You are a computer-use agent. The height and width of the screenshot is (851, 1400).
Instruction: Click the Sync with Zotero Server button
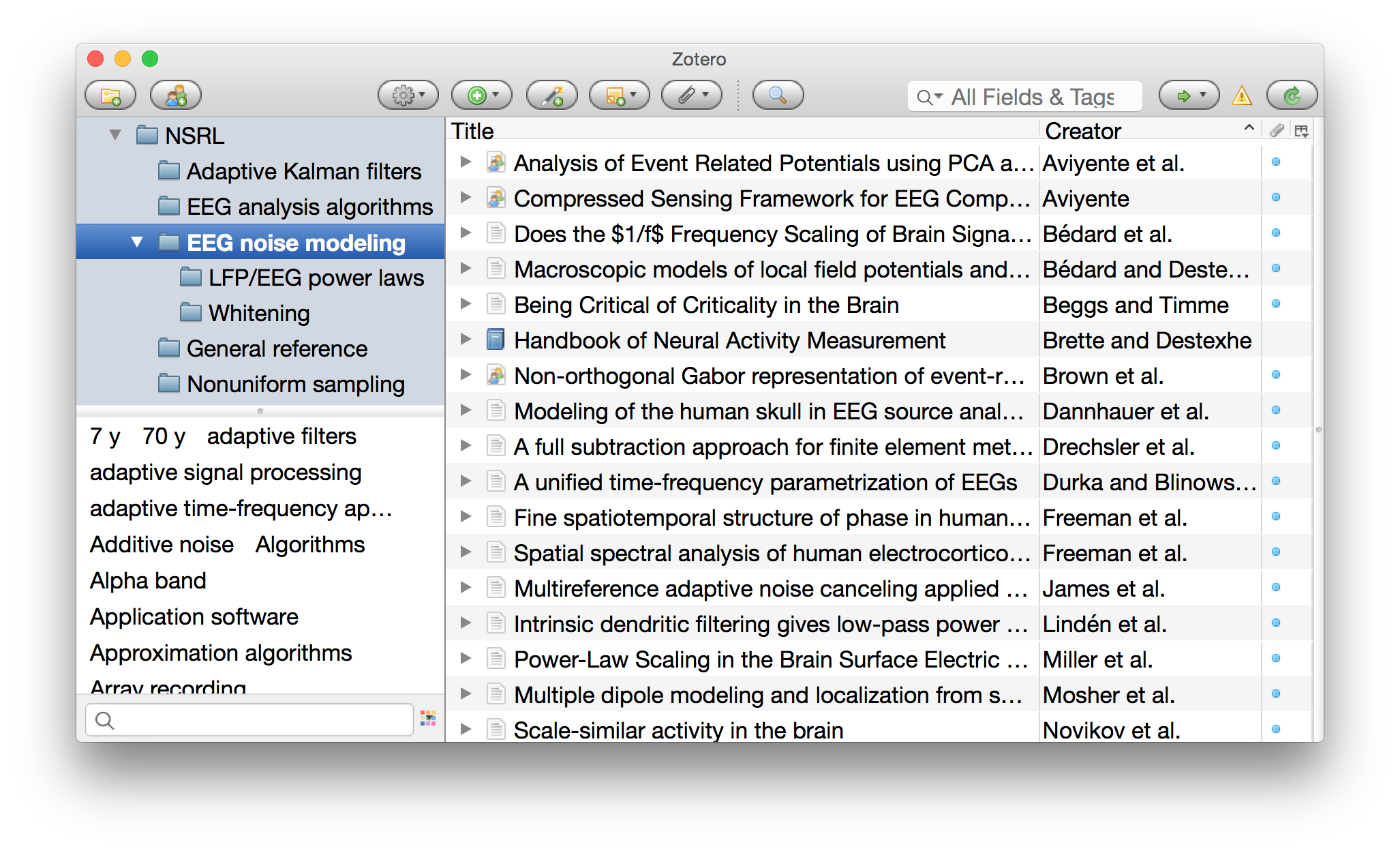[1292, 95]
